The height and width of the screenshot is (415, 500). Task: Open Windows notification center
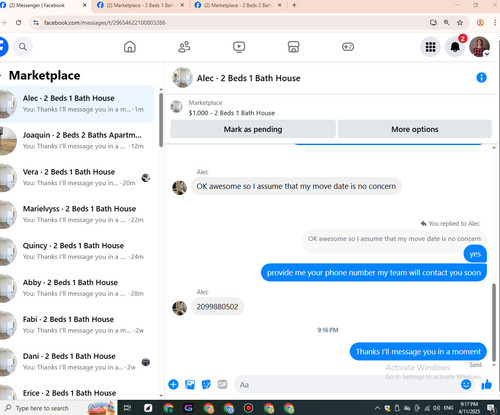[x=491, y=408]
